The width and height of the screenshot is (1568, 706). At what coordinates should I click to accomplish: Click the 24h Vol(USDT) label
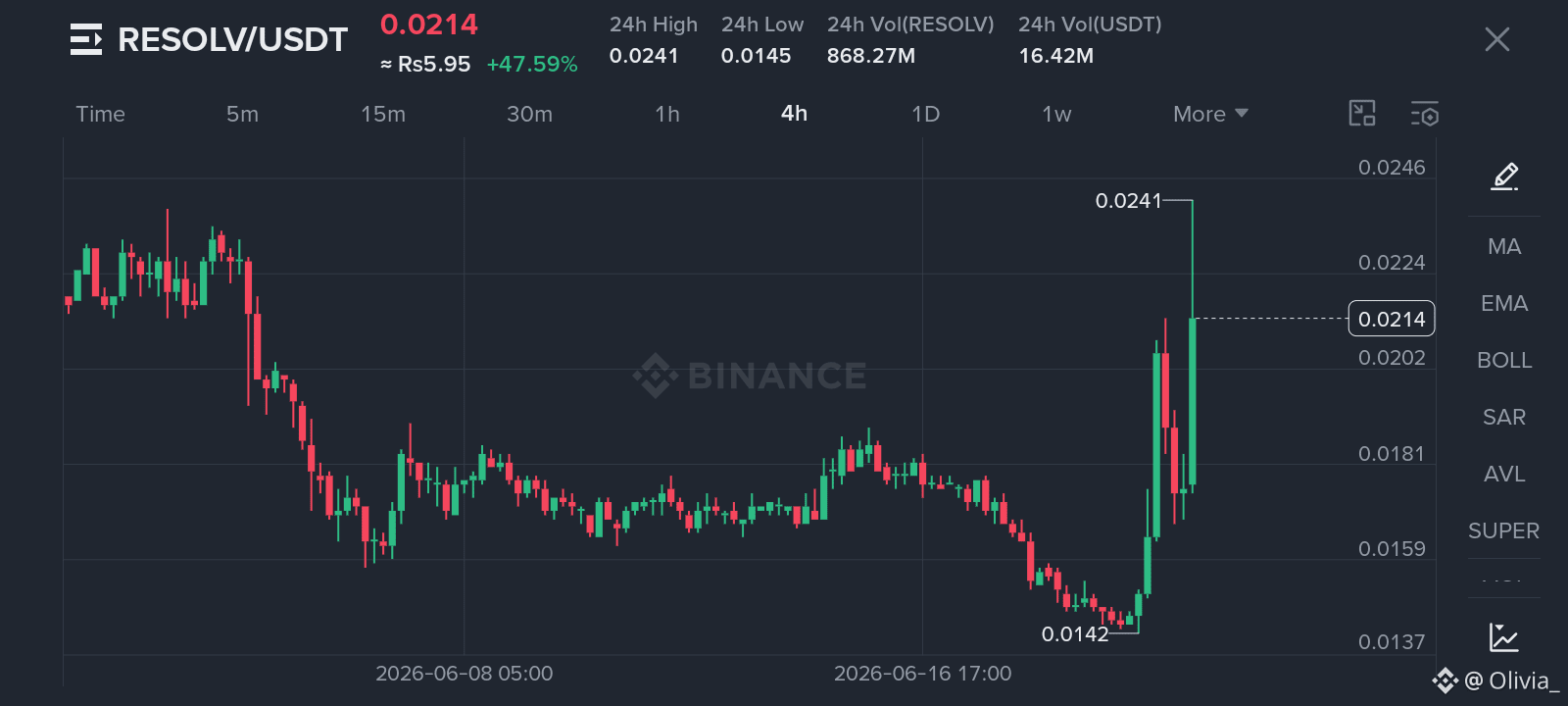point(1090,25)
